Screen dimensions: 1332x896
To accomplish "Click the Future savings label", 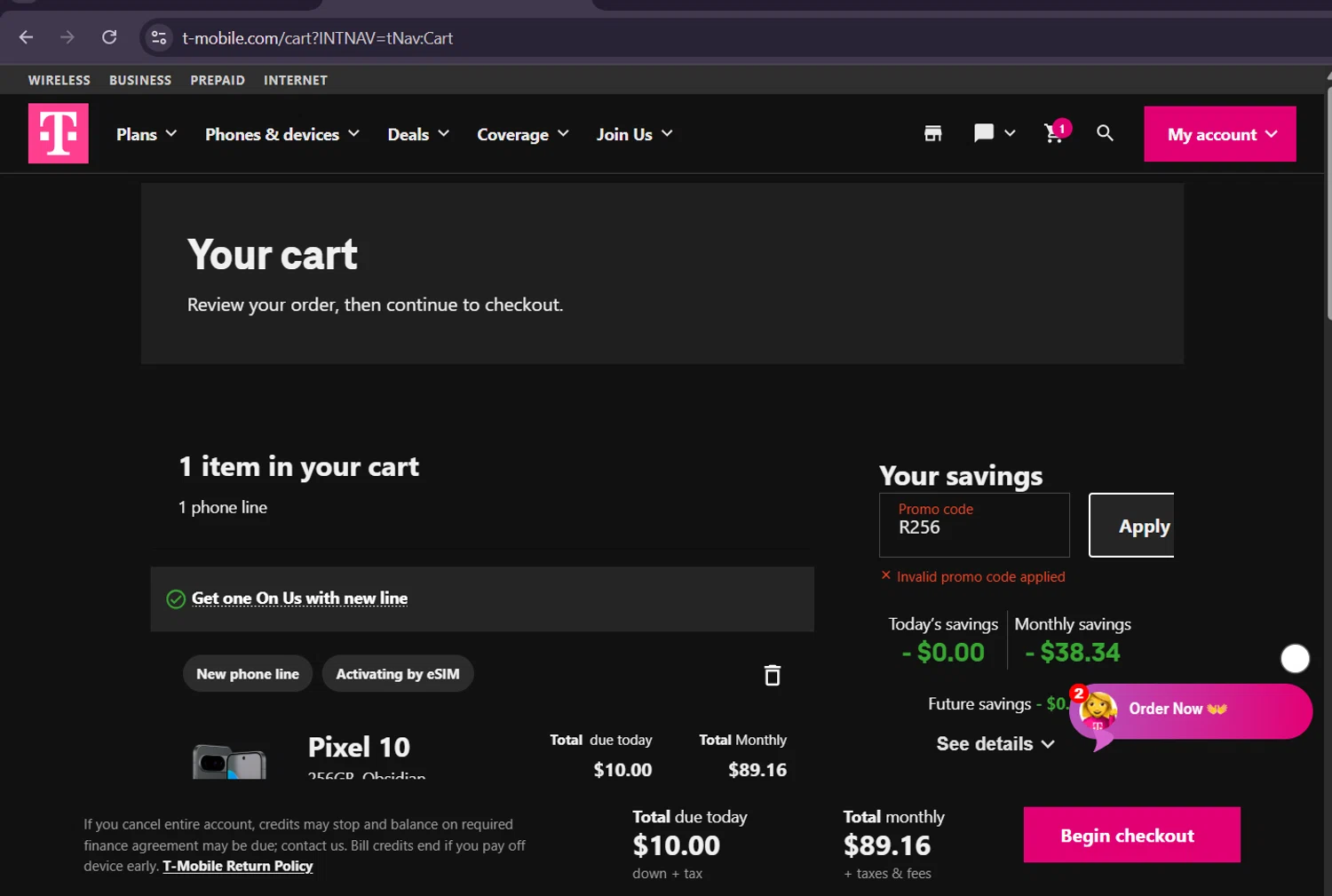I will 979,704.
